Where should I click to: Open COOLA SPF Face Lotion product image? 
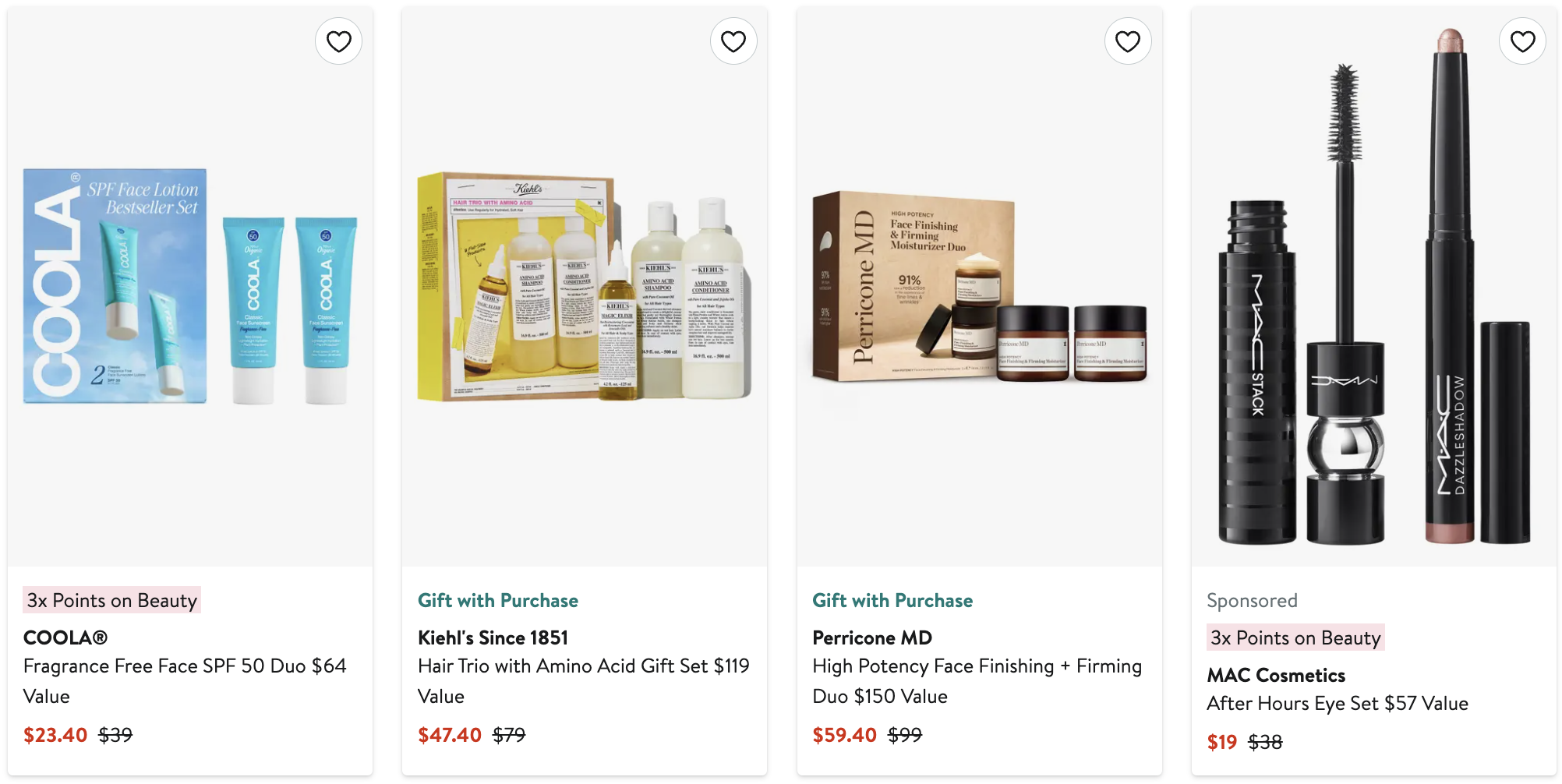tap(190, 287)
